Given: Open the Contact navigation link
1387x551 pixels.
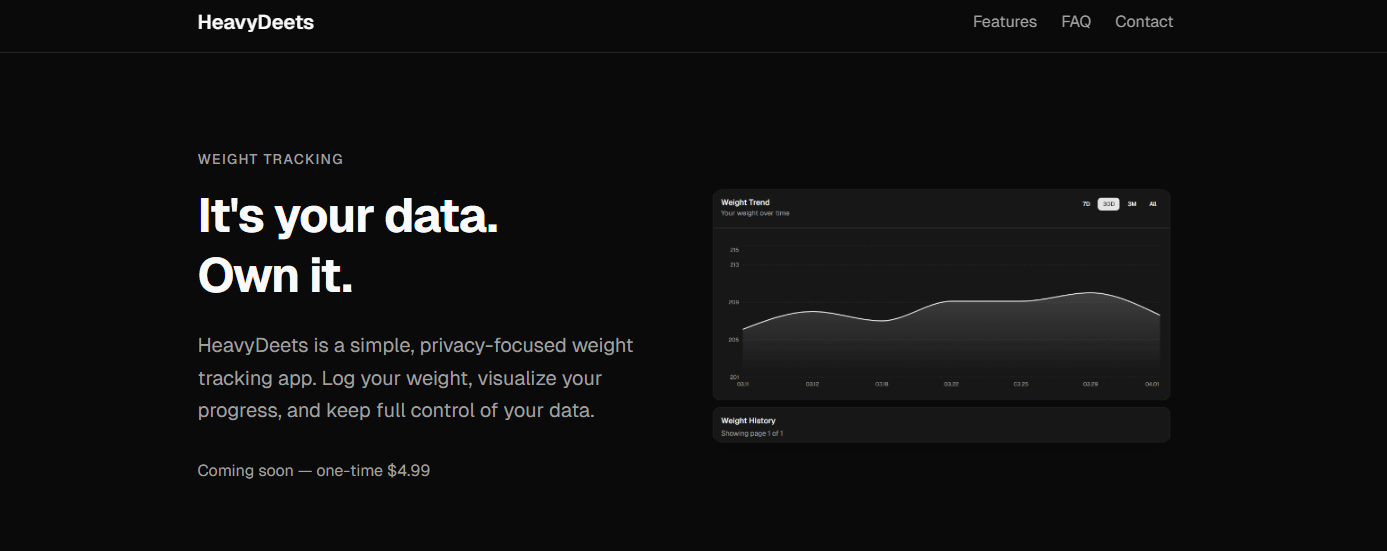Looking at the screenshot, I should pyautogui.click(x=1144, y=22).
